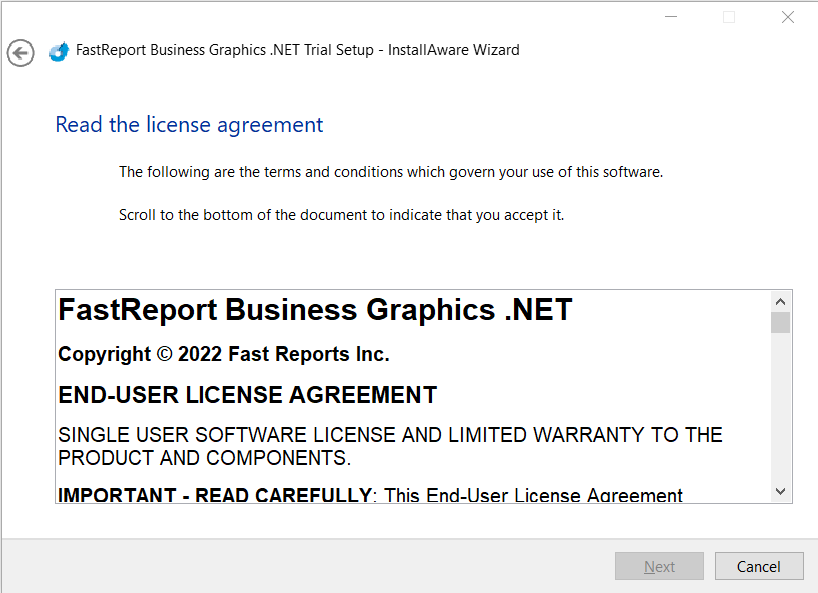Click the close window control
818x593 pixels.
[788, 17]
